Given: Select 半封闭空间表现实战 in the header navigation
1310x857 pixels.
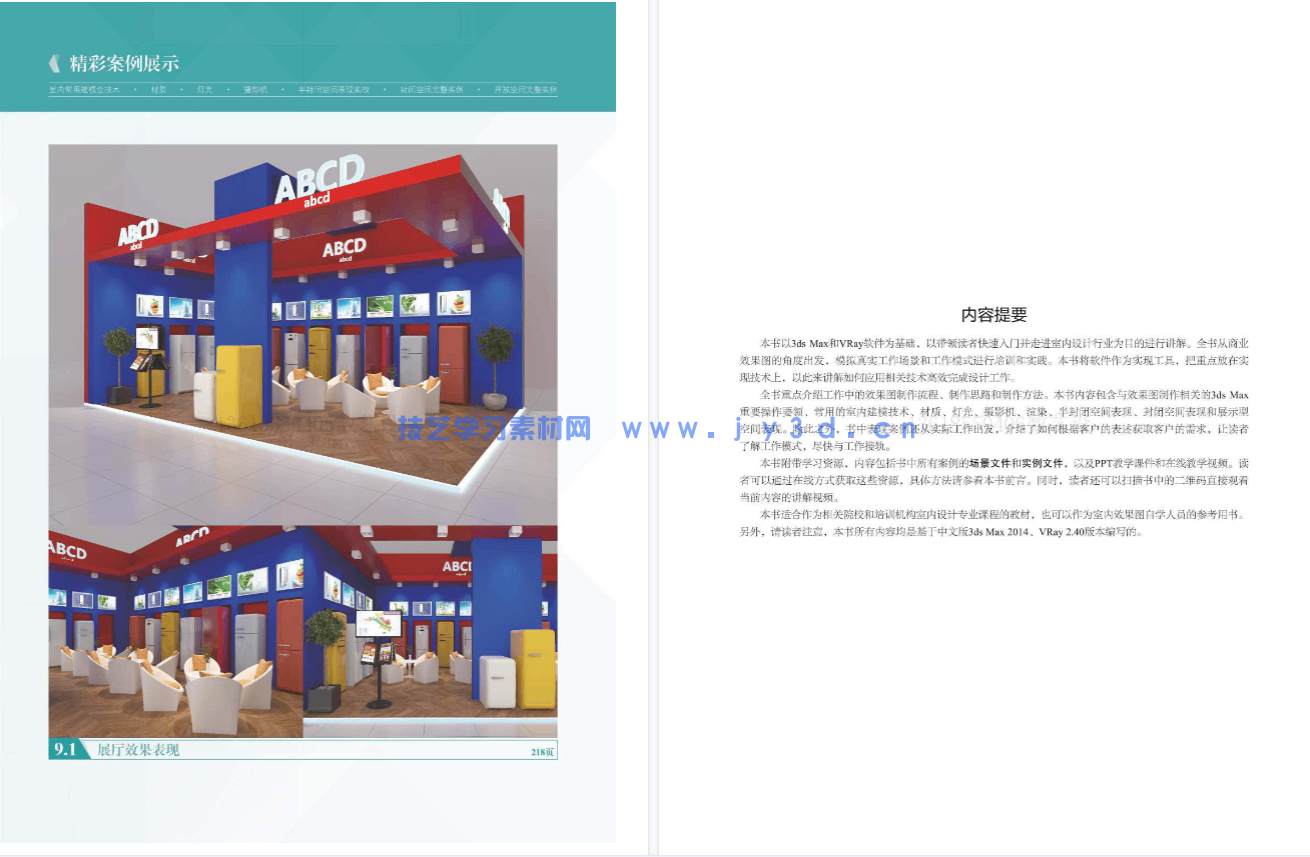Looking at the screenshot, I should pos(332,89).
